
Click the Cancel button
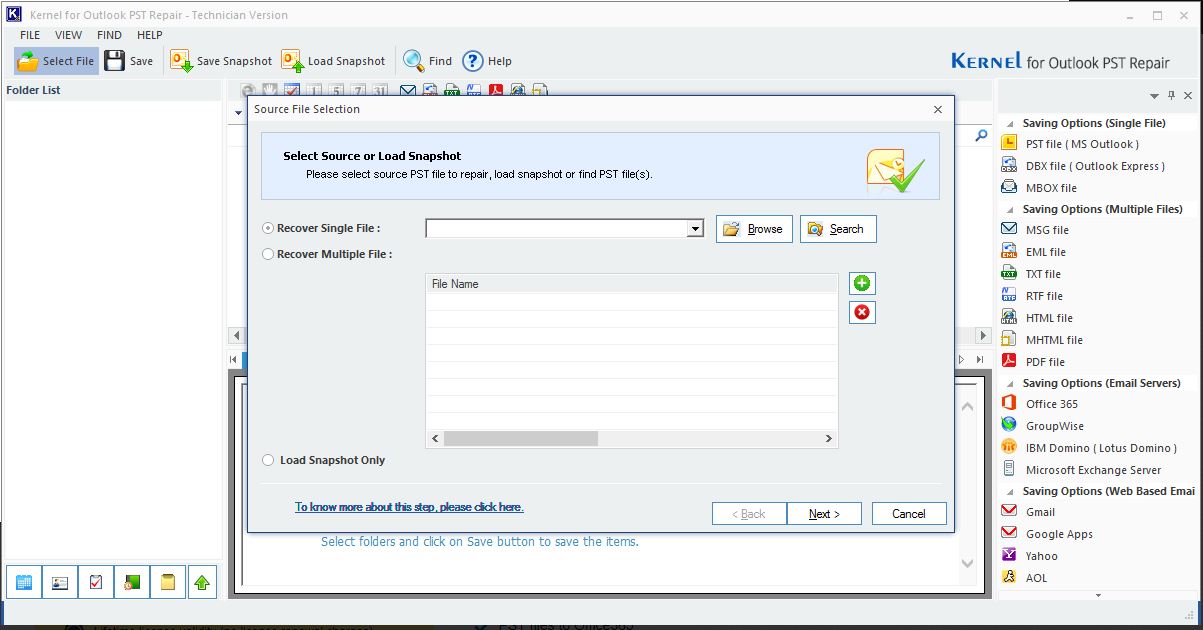click(909, 514)
